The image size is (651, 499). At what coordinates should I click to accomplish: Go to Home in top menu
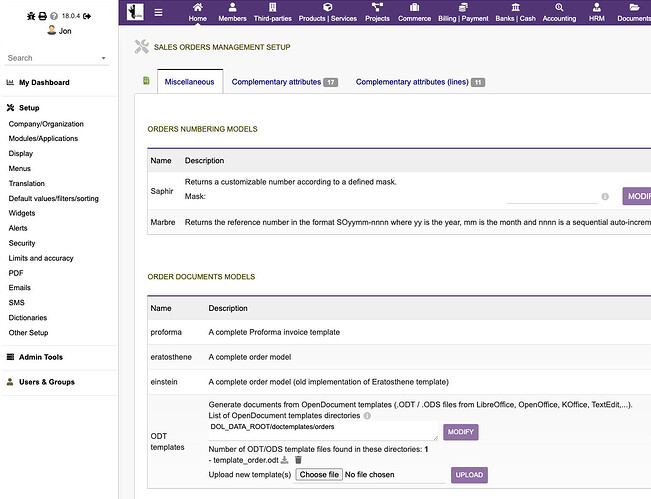pos(198,12)
